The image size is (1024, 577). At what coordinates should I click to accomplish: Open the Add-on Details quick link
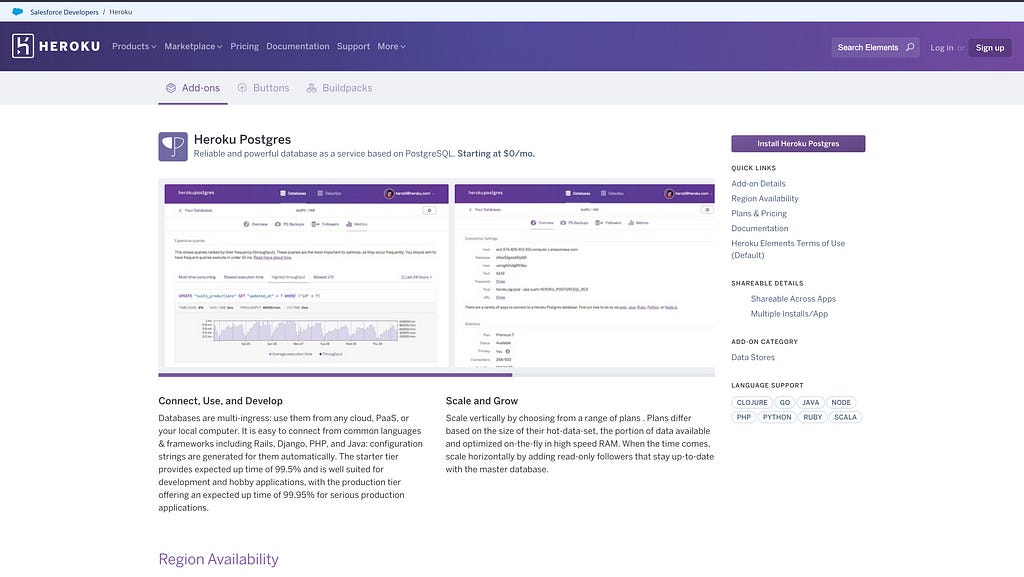[758, 183]
